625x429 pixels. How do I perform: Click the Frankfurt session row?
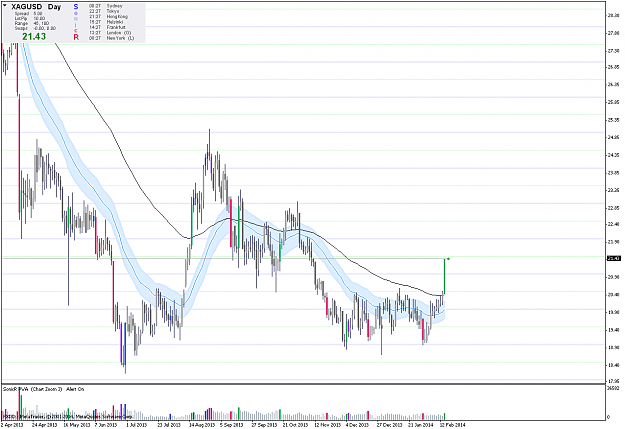107,28
